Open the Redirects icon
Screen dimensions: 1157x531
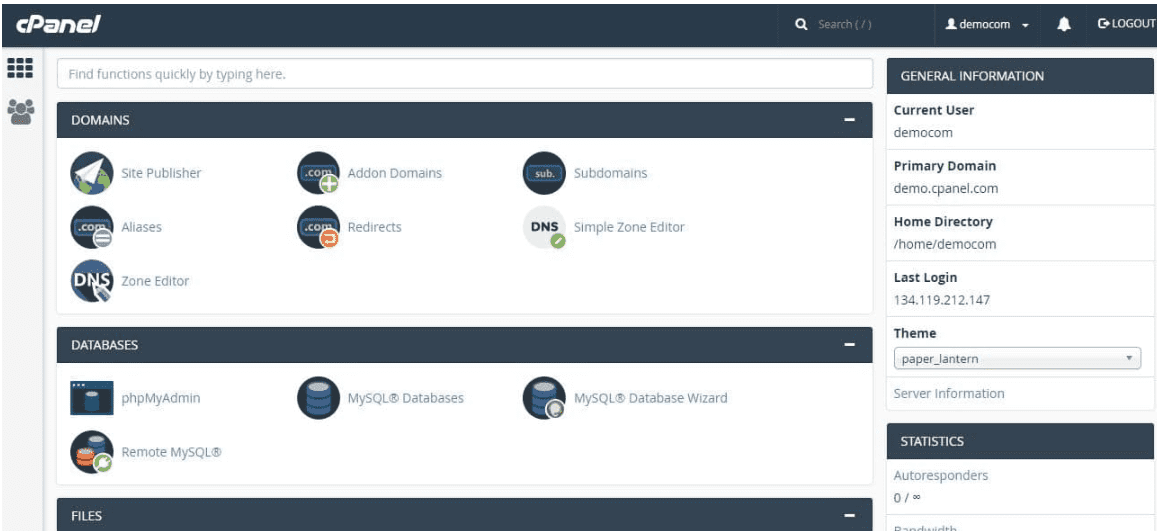[x=318, y=227]
